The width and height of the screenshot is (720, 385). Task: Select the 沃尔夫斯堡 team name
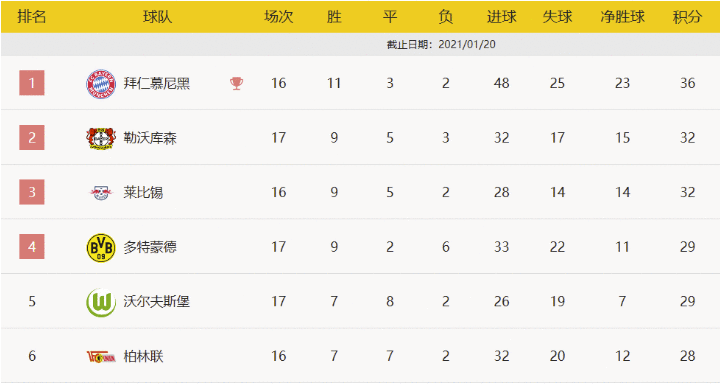[157, 302]
